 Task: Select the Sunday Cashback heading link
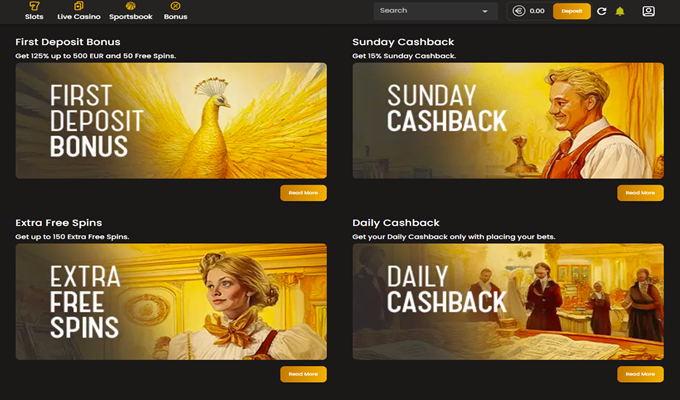403,42
